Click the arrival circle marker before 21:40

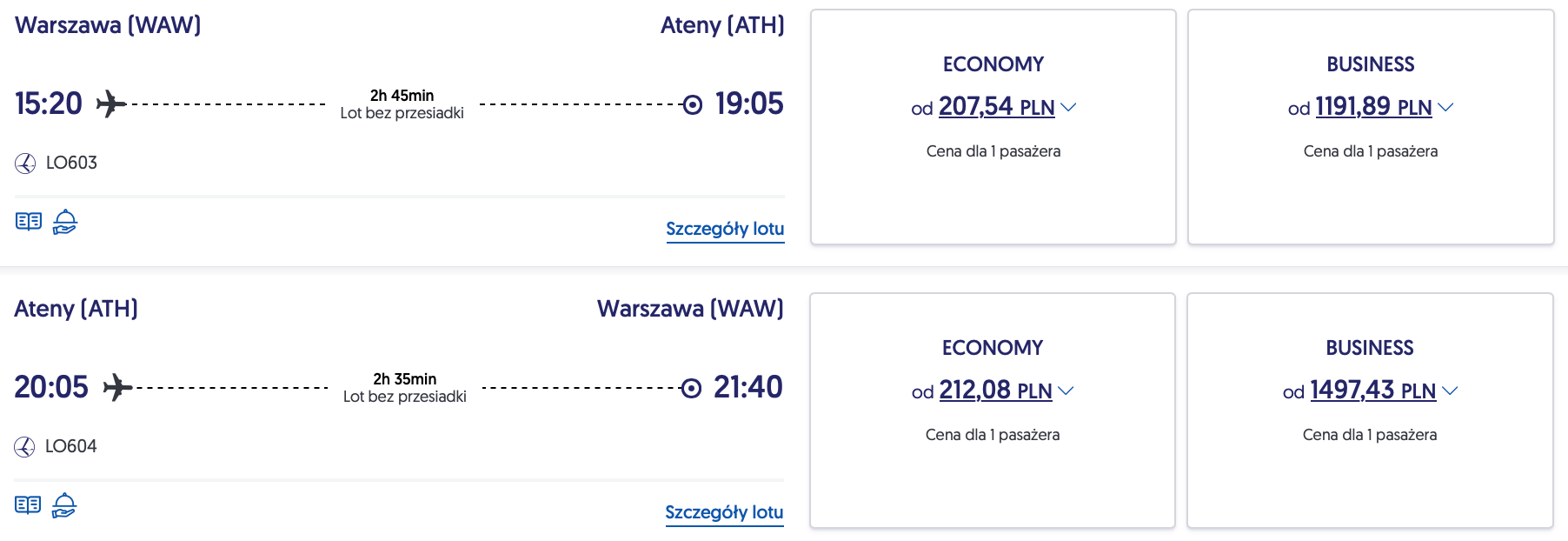[x=691, y=388]
